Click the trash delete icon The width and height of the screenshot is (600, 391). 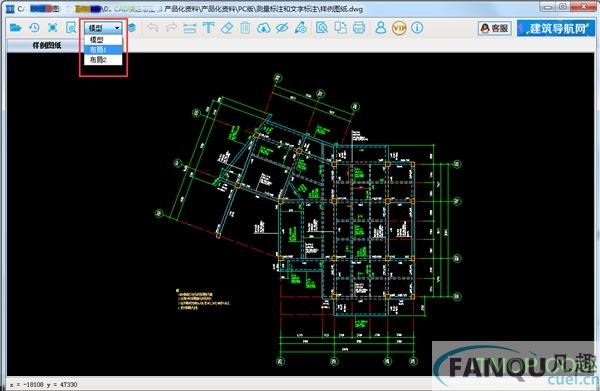245,28
